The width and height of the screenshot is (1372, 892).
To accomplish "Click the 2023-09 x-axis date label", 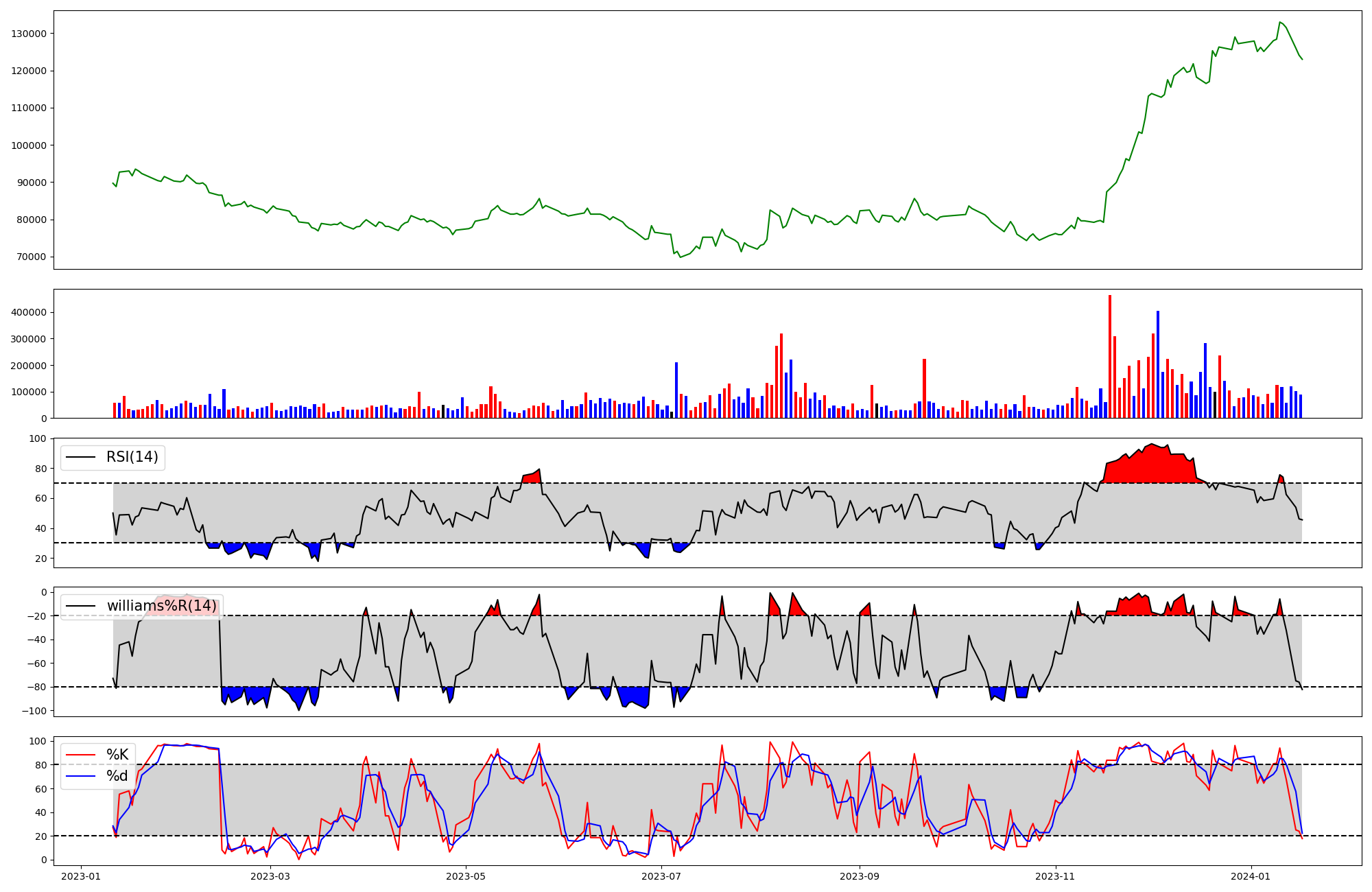I will point(860,876).
